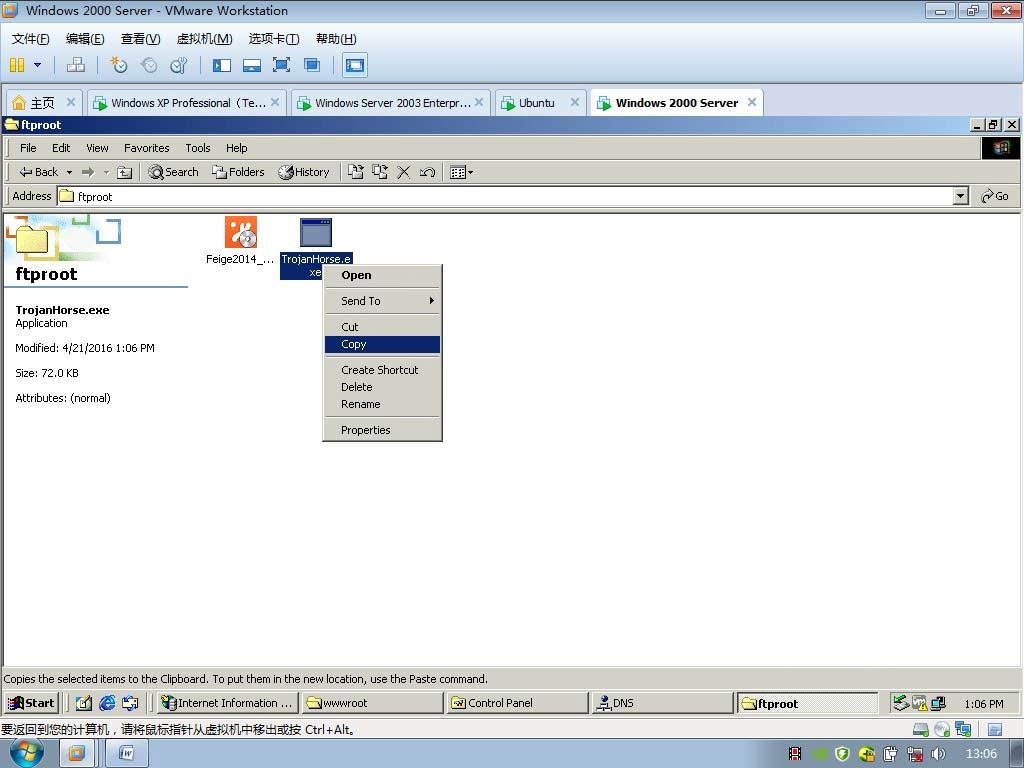Image resolution: width=1024 pixels, height=768 pixels.
Task: Click the Go button
Action: tap(995, 196)
